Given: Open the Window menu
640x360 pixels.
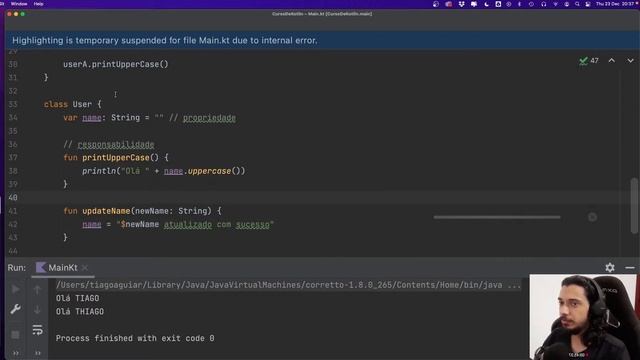Looking at the screenshot, I should pos(19,4).
